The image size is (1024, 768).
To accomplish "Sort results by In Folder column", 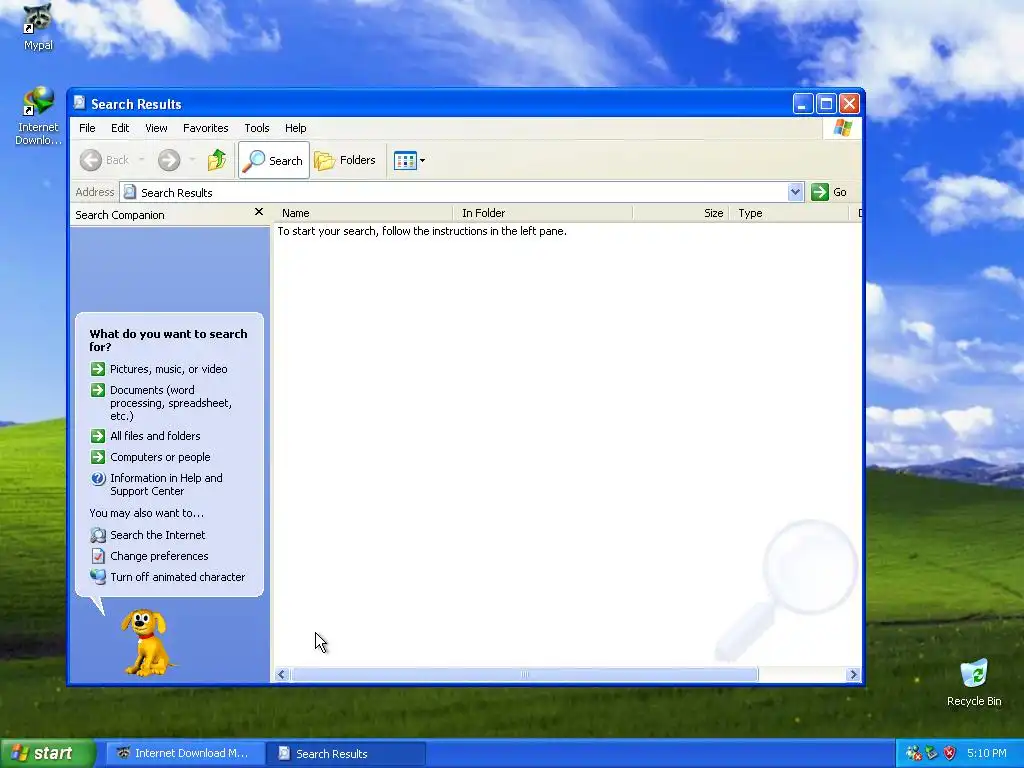I will pos(543,213).
